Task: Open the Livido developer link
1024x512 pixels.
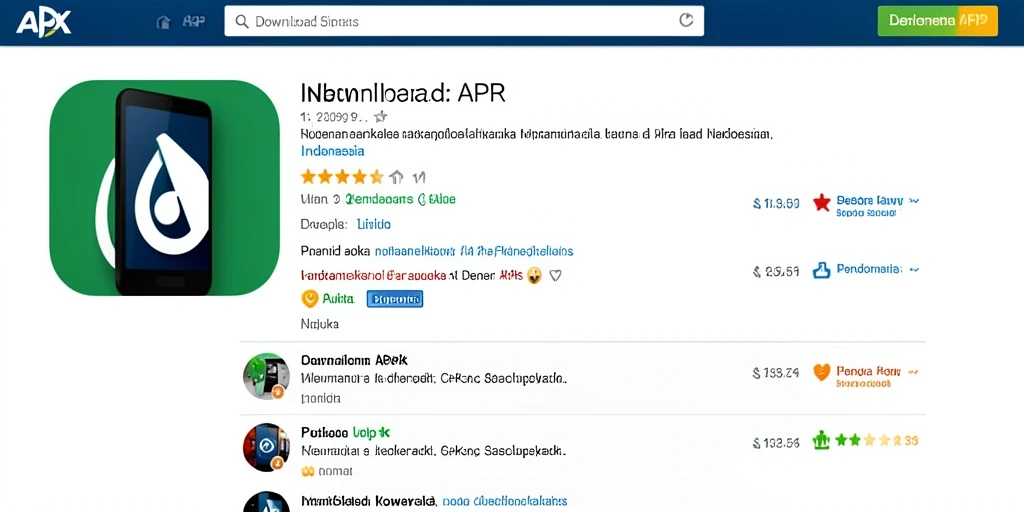Action: [374, 224]
